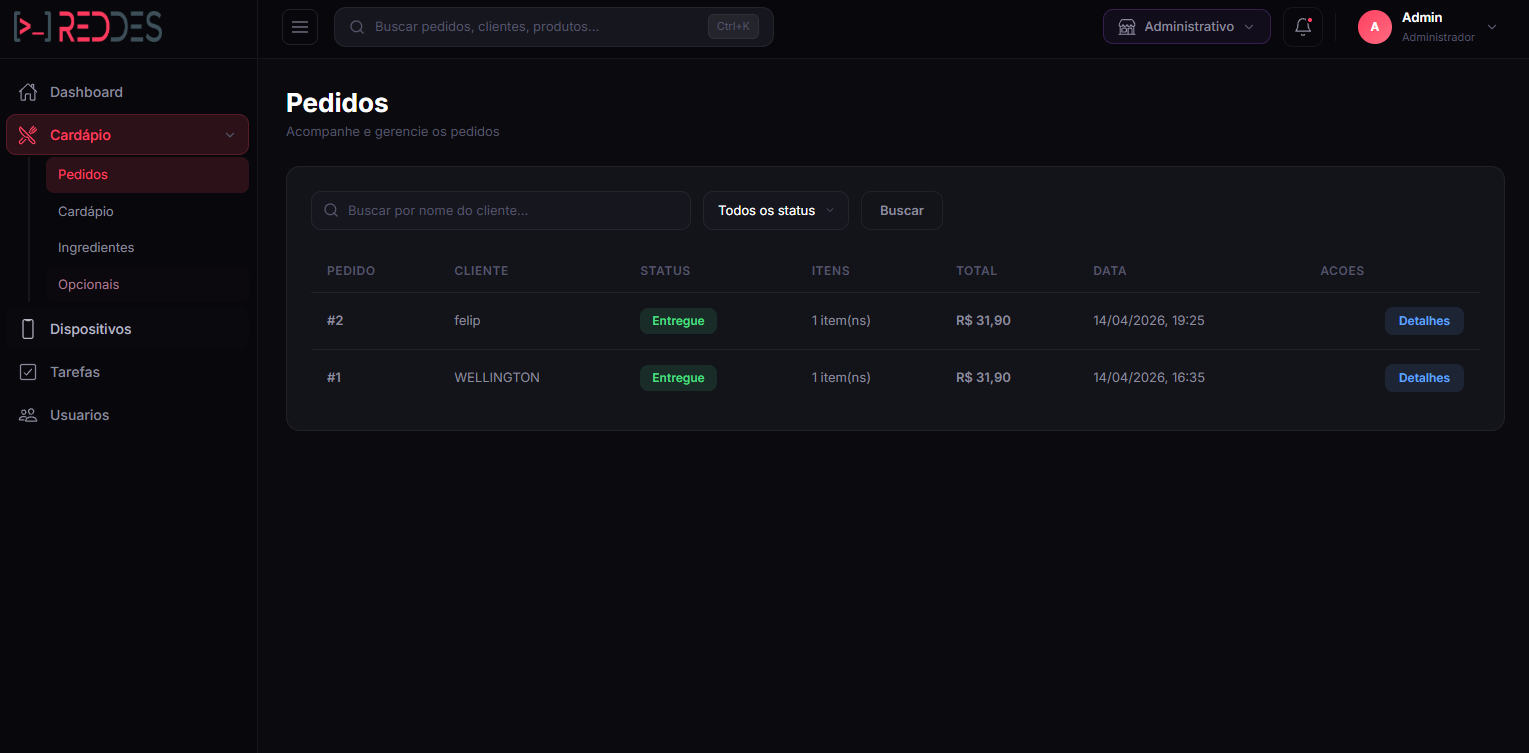
Task: Click the Cardápio fork and knife icon
Action: [x=28, y=135]
